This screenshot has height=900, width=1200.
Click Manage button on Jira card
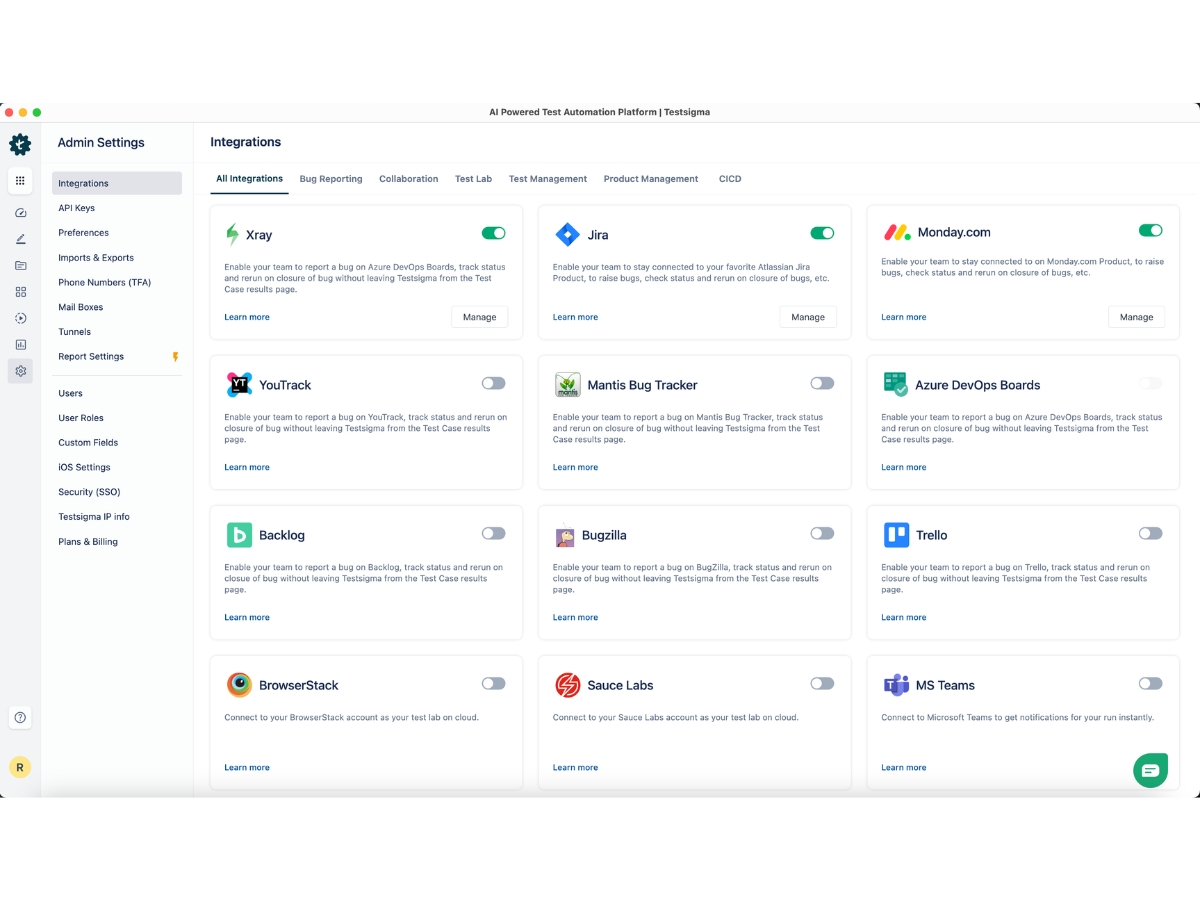(808, 317)
